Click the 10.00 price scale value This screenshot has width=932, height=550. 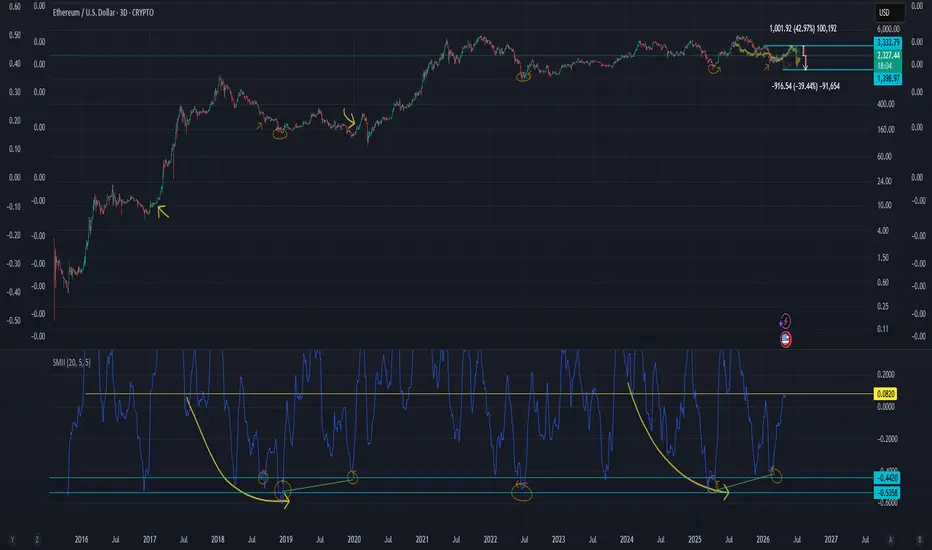(x=884, y=205)
